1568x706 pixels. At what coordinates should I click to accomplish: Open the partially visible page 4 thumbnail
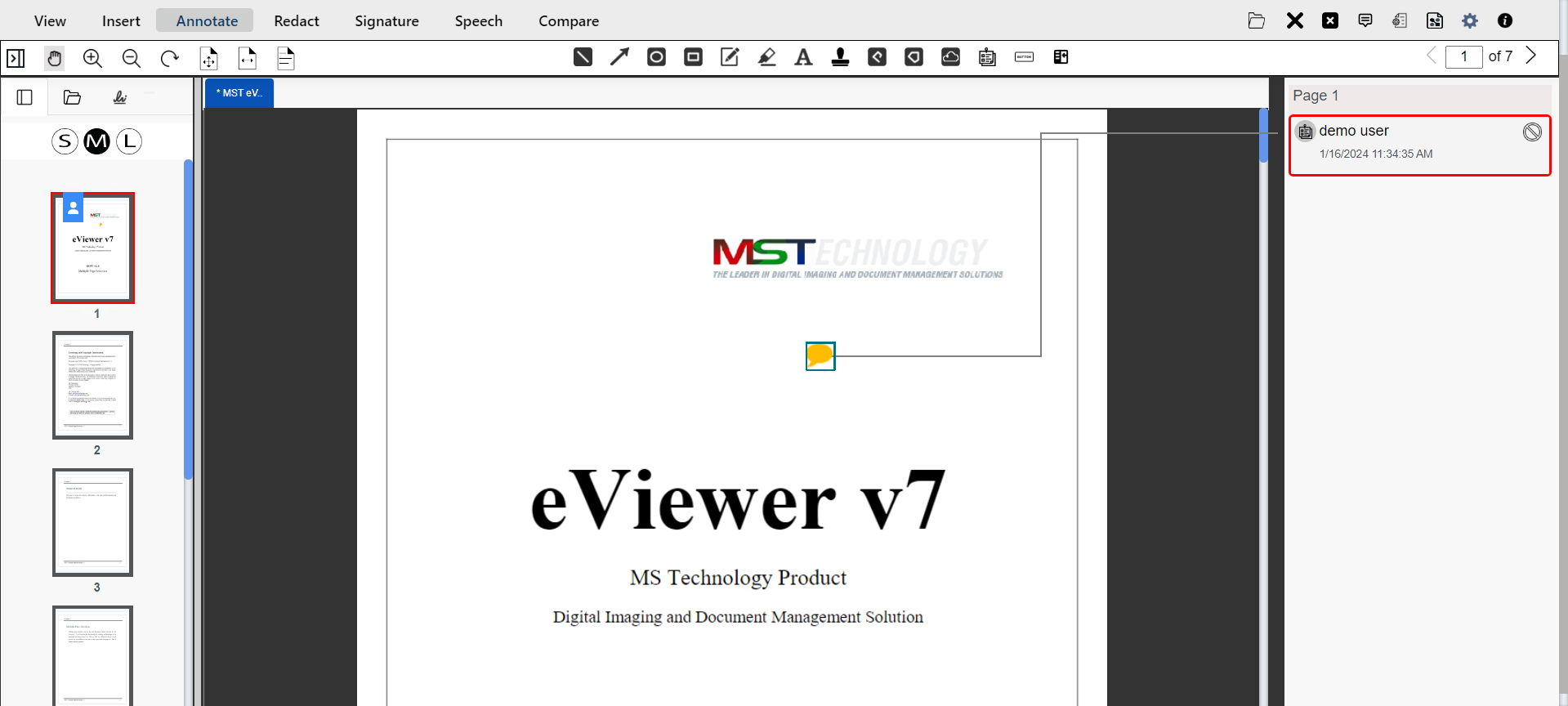pos(93,655)
